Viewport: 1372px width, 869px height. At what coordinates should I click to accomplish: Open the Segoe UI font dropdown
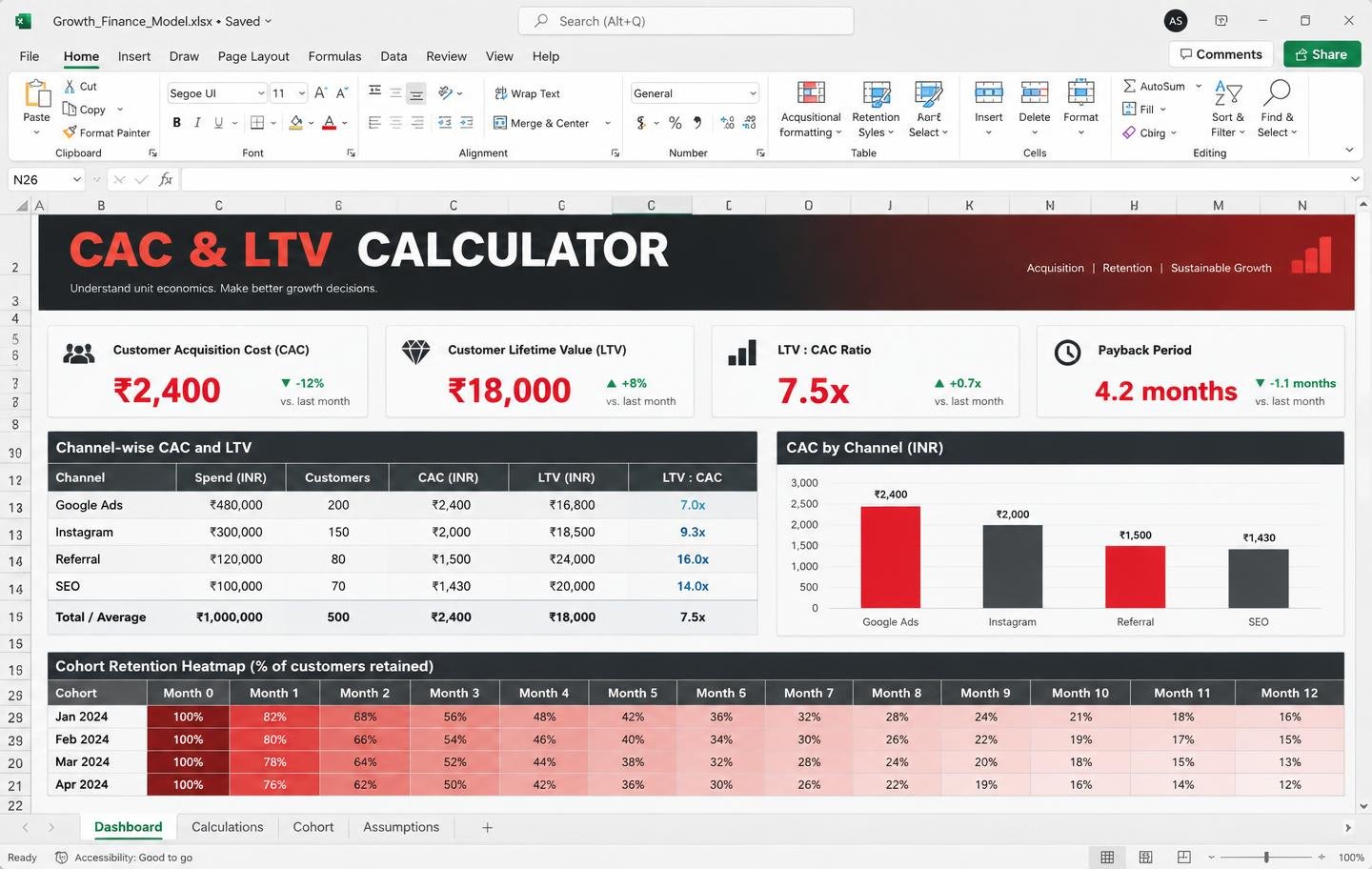pos(261,93)
